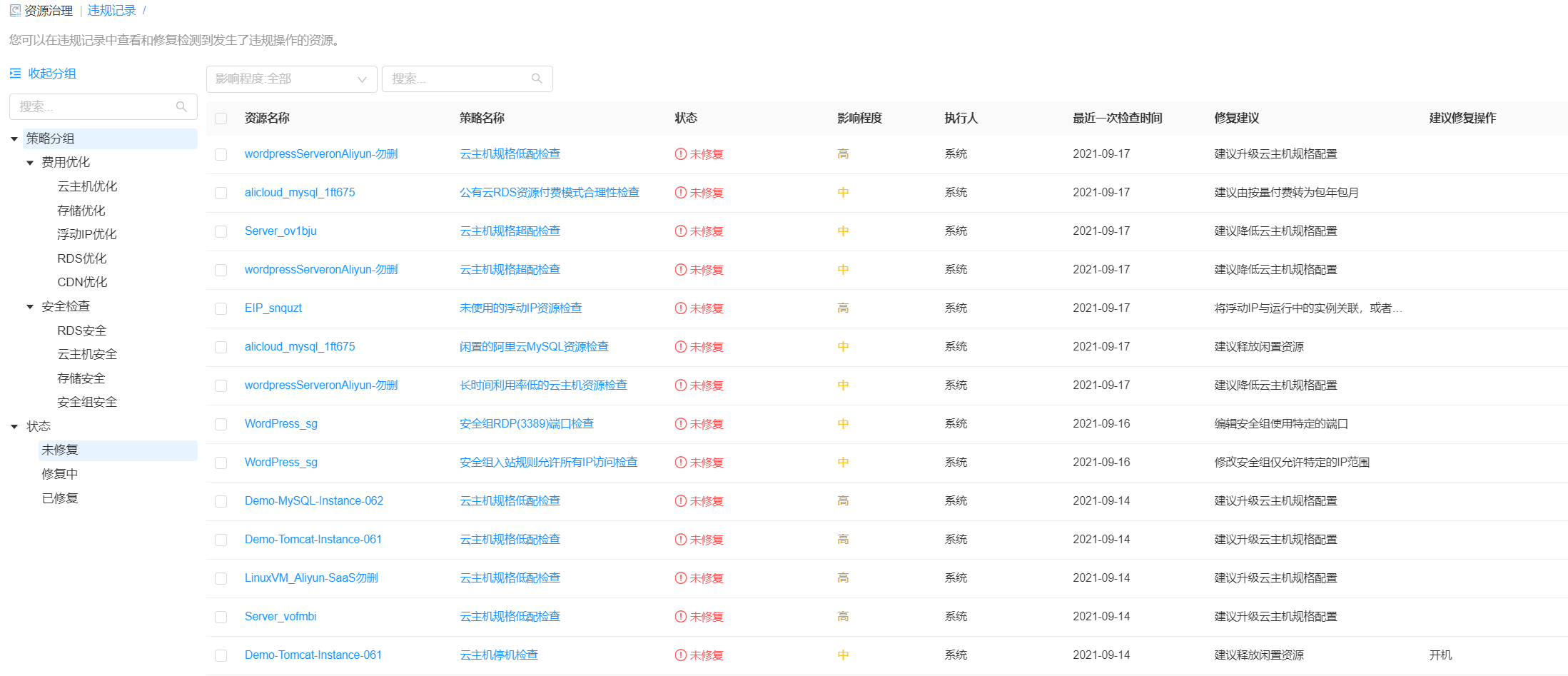Check the WordPress_sg row with RDP(3389) policy
The height and width of the screenshot is (676, 1568).
221,424
